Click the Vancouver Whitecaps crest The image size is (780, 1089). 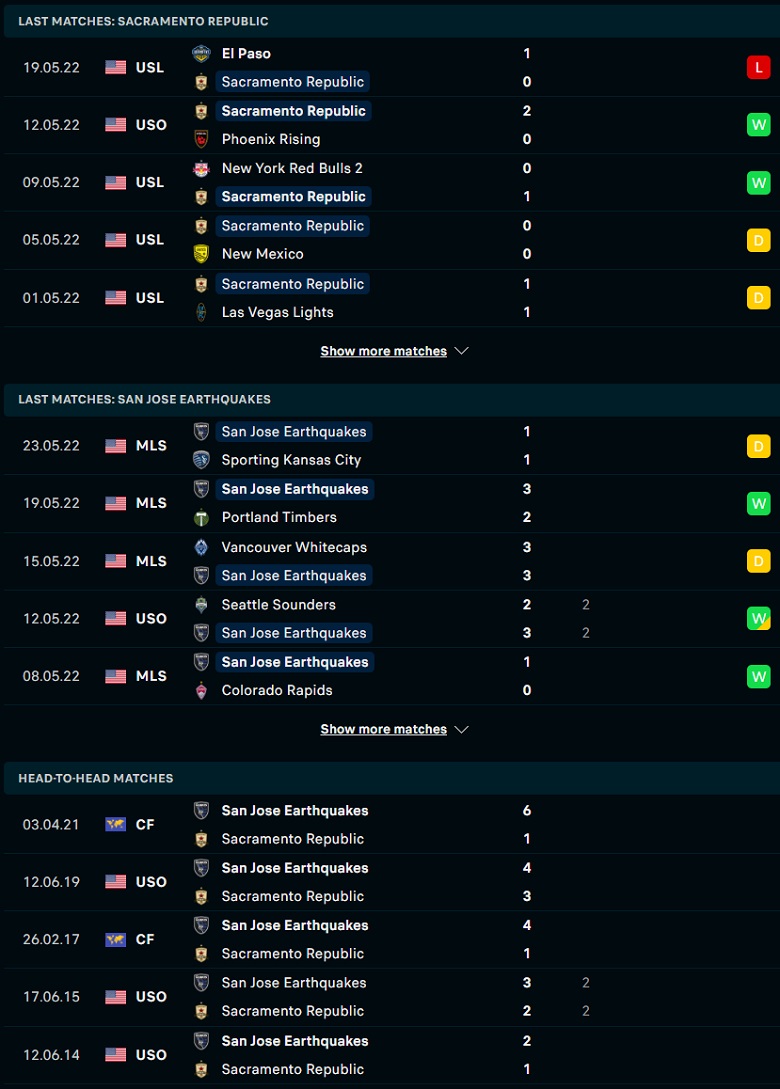click(x=201, y=547)
